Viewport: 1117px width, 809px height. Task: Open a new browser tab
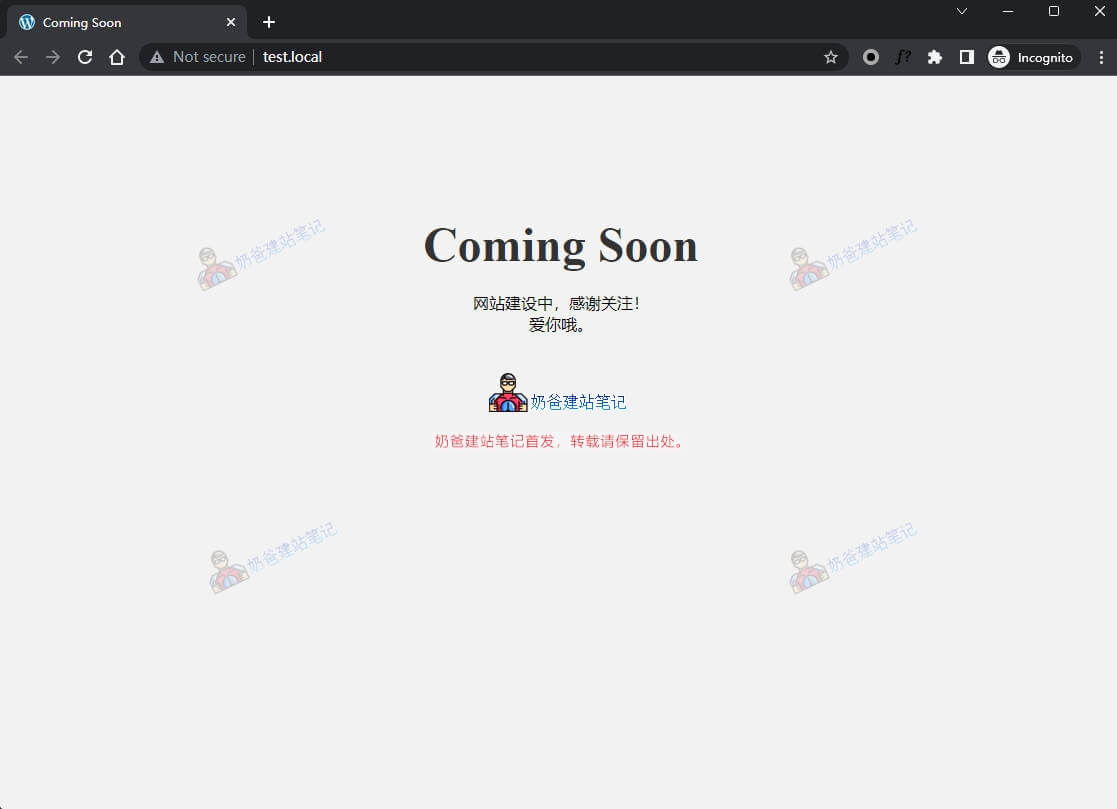pyautogui.click(x=268, y=21)
